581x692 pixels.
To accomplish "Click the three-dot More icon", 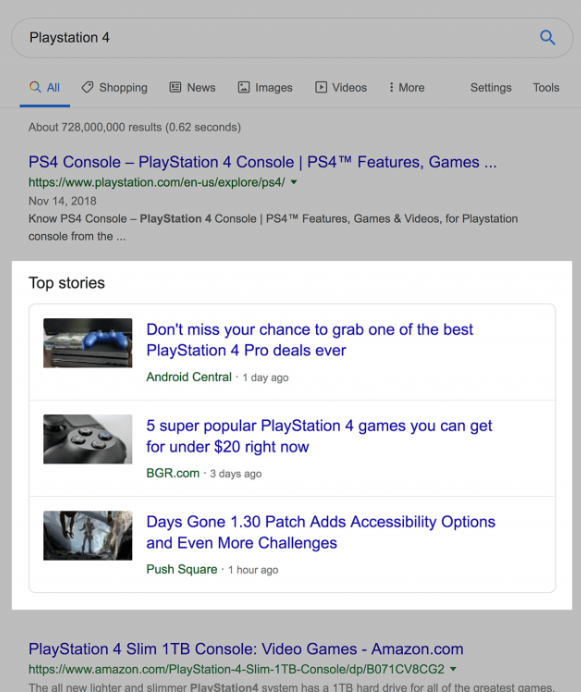I will point(391,87).
